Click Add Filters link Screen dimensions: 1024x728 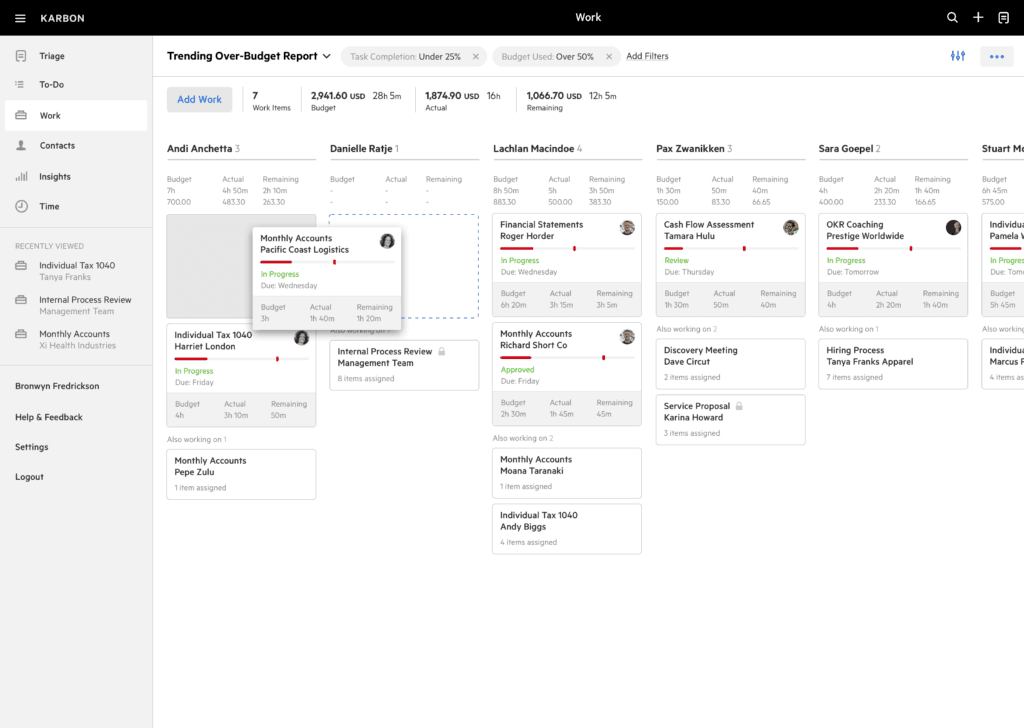tap(647, 56)
